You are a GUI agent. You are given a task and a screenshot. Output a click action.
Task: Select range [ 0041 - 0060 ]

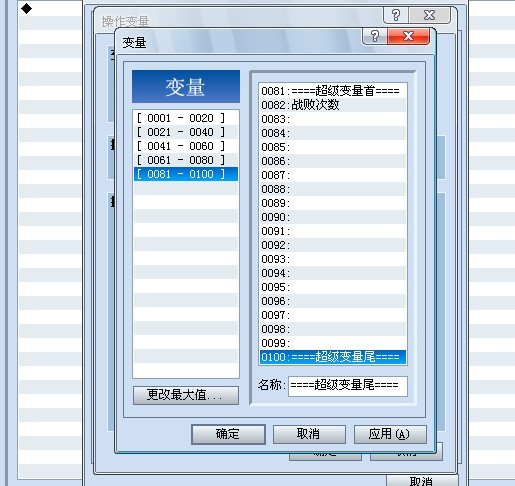(186, 146)
